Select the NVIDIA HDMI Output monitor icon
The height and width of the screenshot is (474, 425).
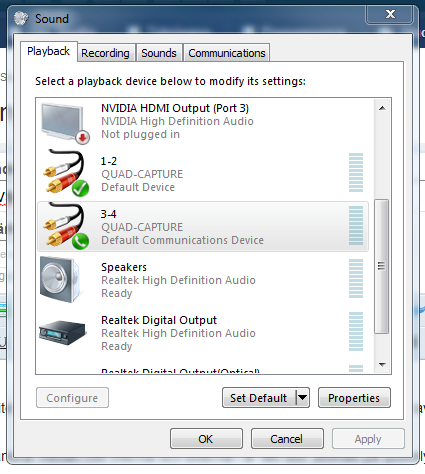click(x=65, y=124)
